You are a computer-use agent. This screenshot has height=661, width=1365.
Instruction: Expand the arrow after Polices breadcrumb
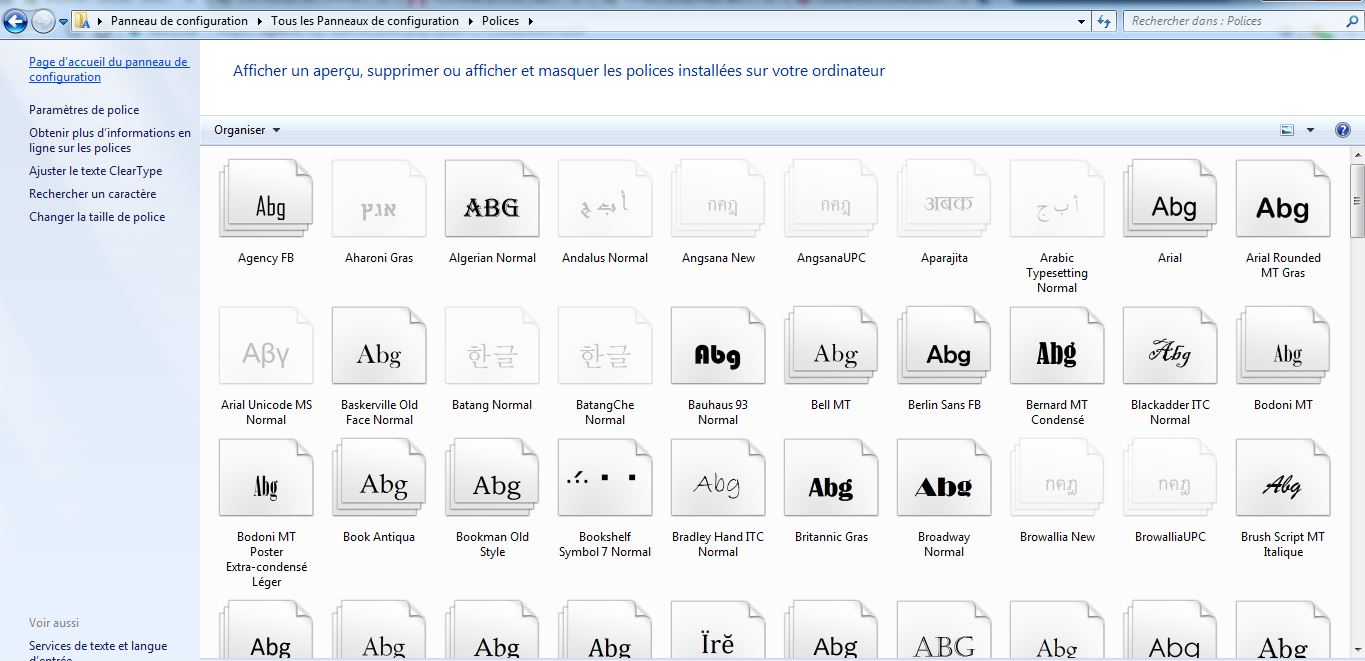530,21
